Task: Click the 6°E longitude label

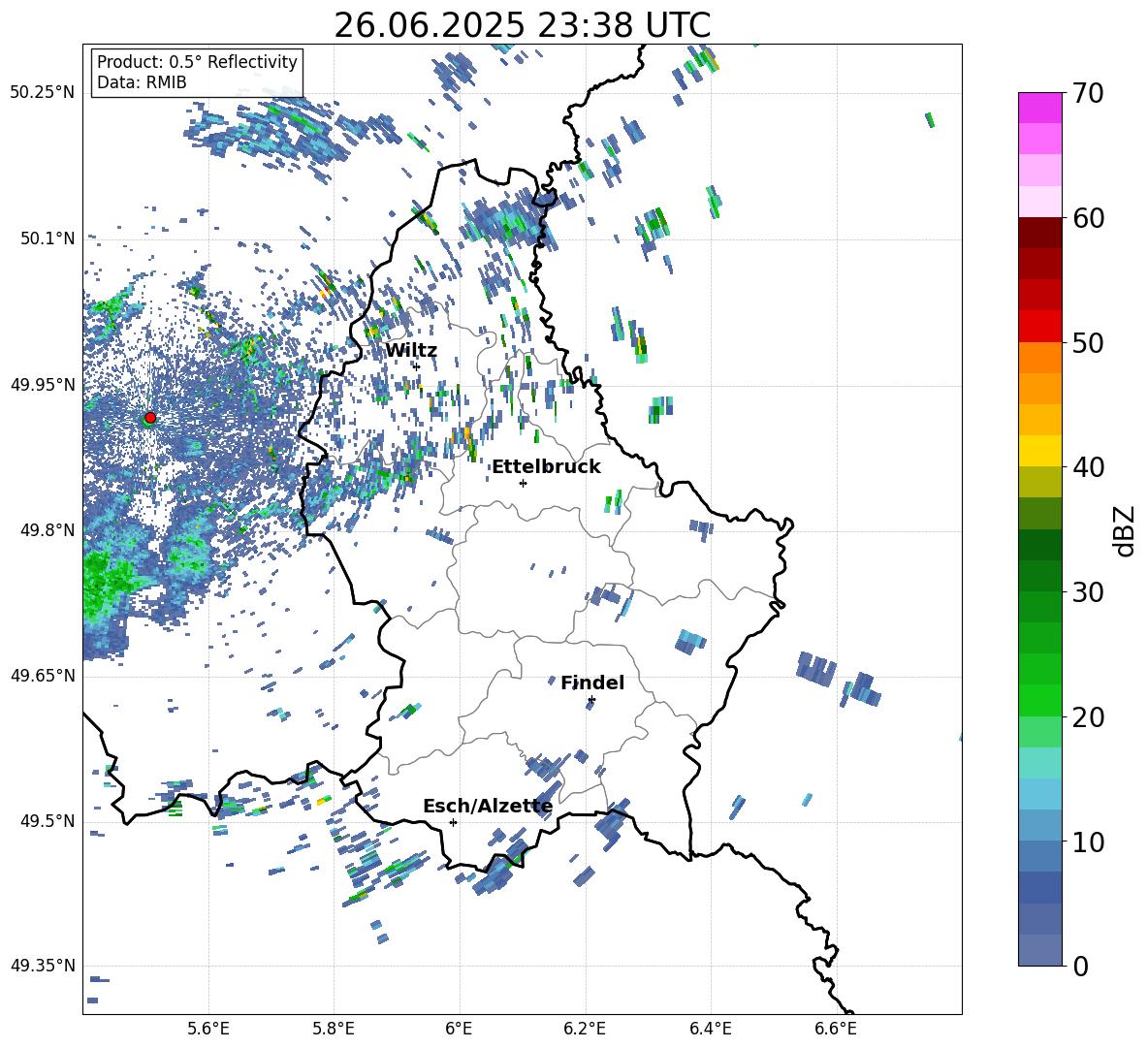Action: click(x=459, y=1029)
